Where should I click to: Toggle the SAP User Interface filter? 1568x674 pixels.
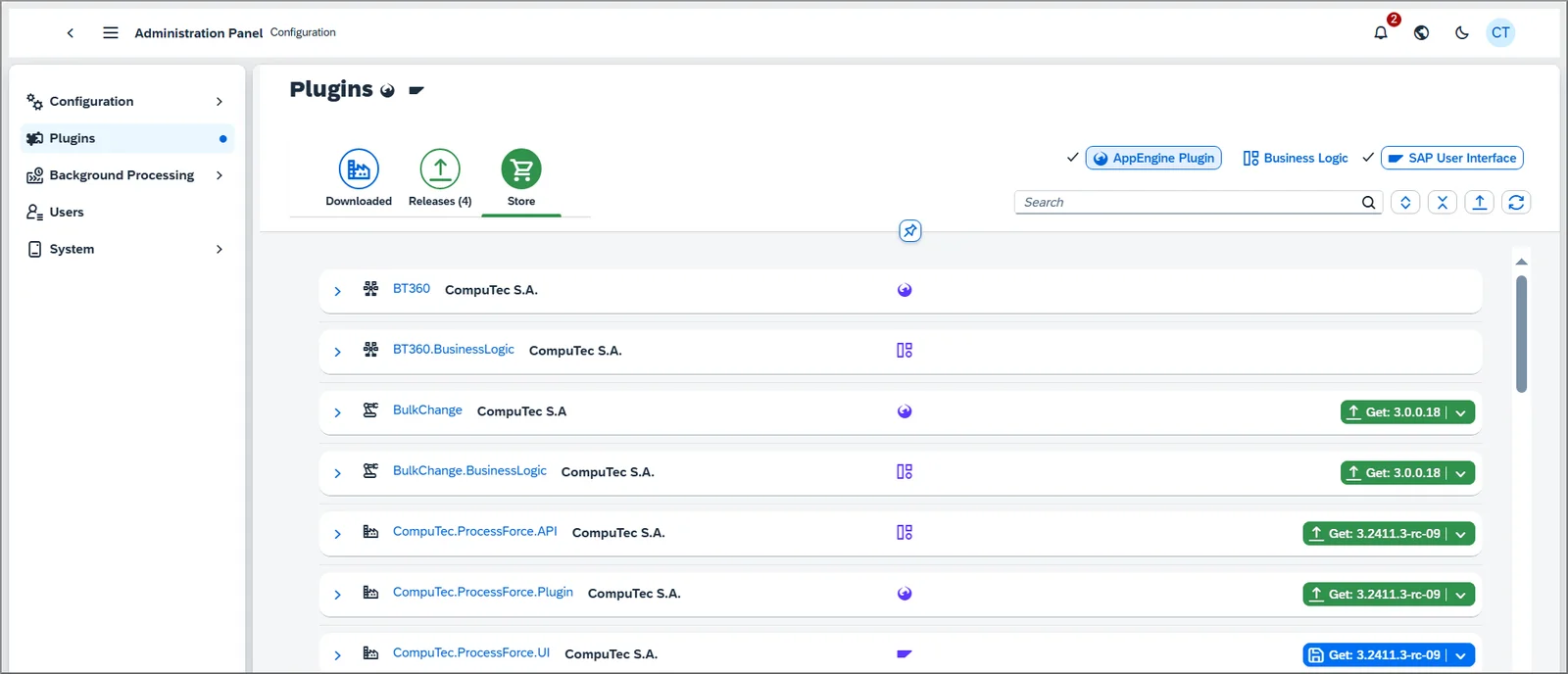[x=1451, y=158]
